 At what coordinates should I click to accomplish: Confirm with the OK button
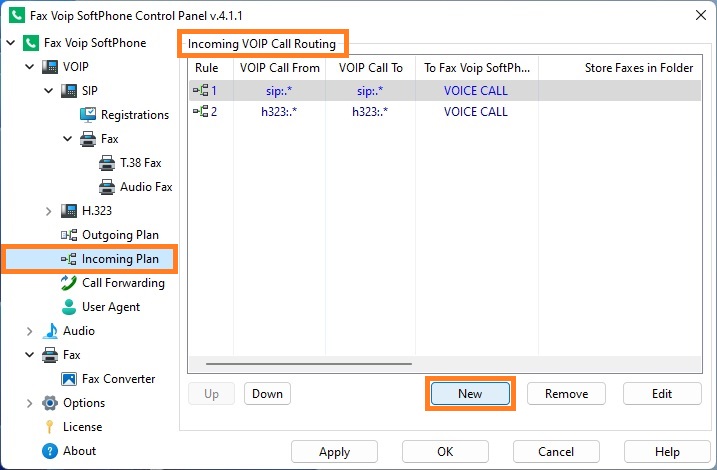pos(445,452)
